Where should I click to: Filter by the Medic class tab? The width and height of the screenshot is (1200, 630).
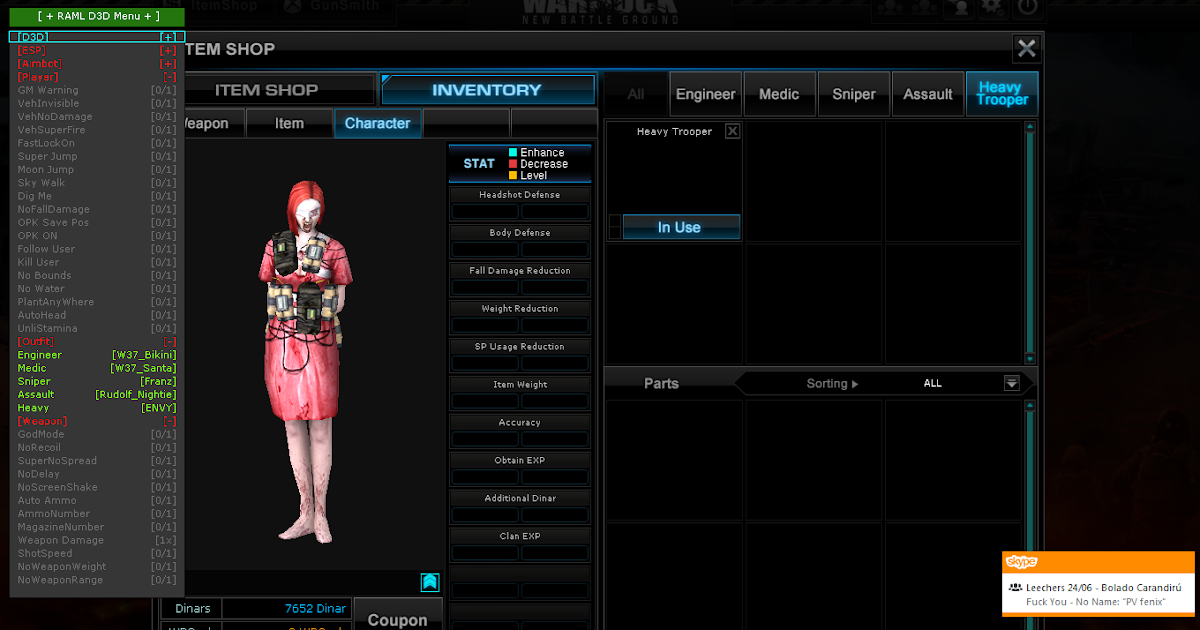point(779,94)
